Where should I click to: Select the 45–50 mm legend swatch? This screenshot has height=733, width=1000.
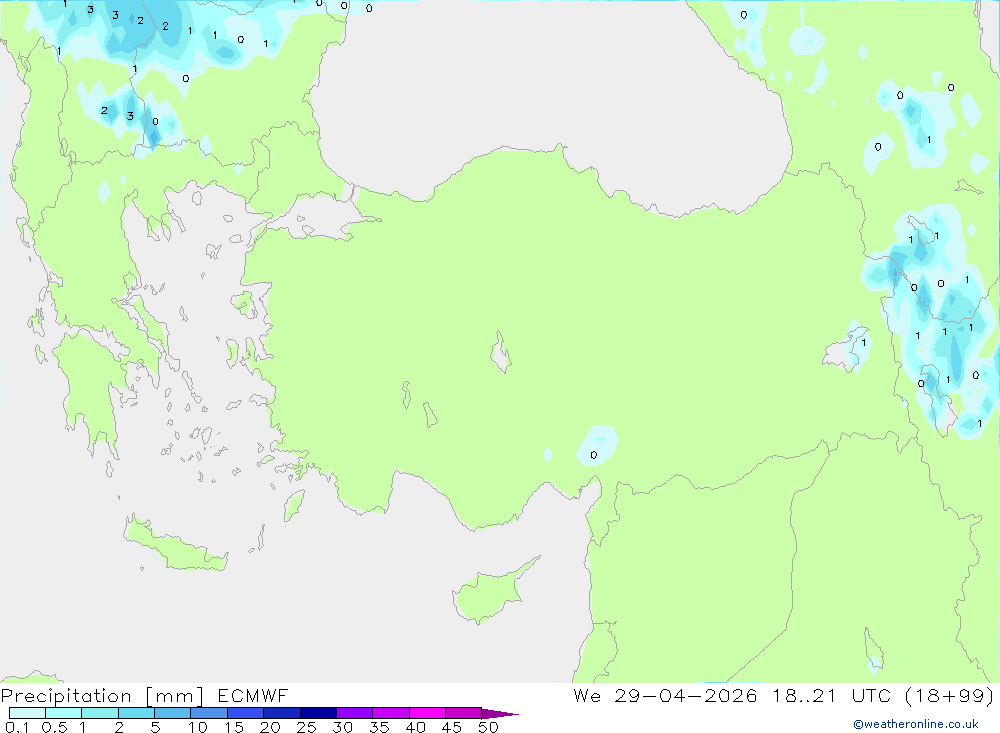(463, 713)
